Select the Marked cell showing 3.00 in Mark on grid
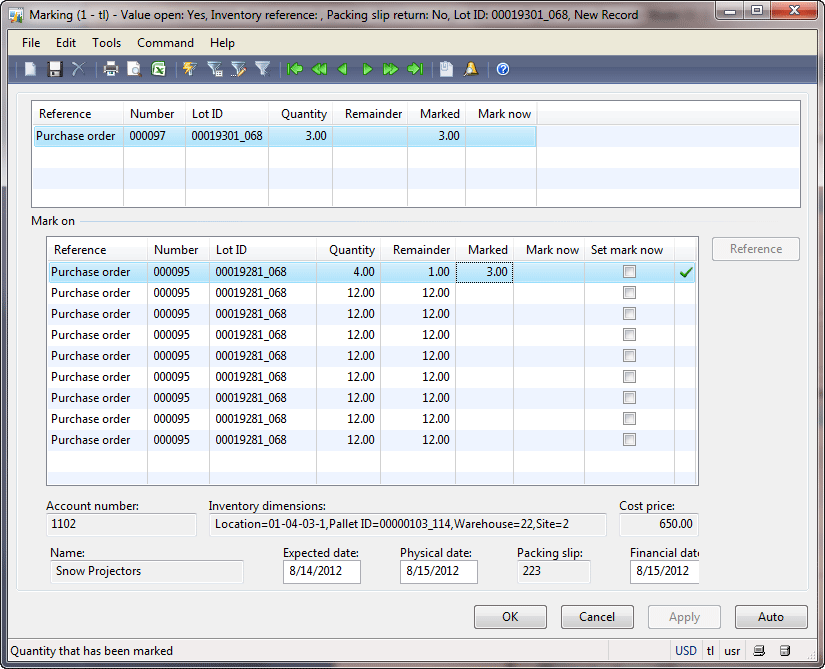Image resolution: width=825 pixels, height=669 pixels. [x=484, y=272]
